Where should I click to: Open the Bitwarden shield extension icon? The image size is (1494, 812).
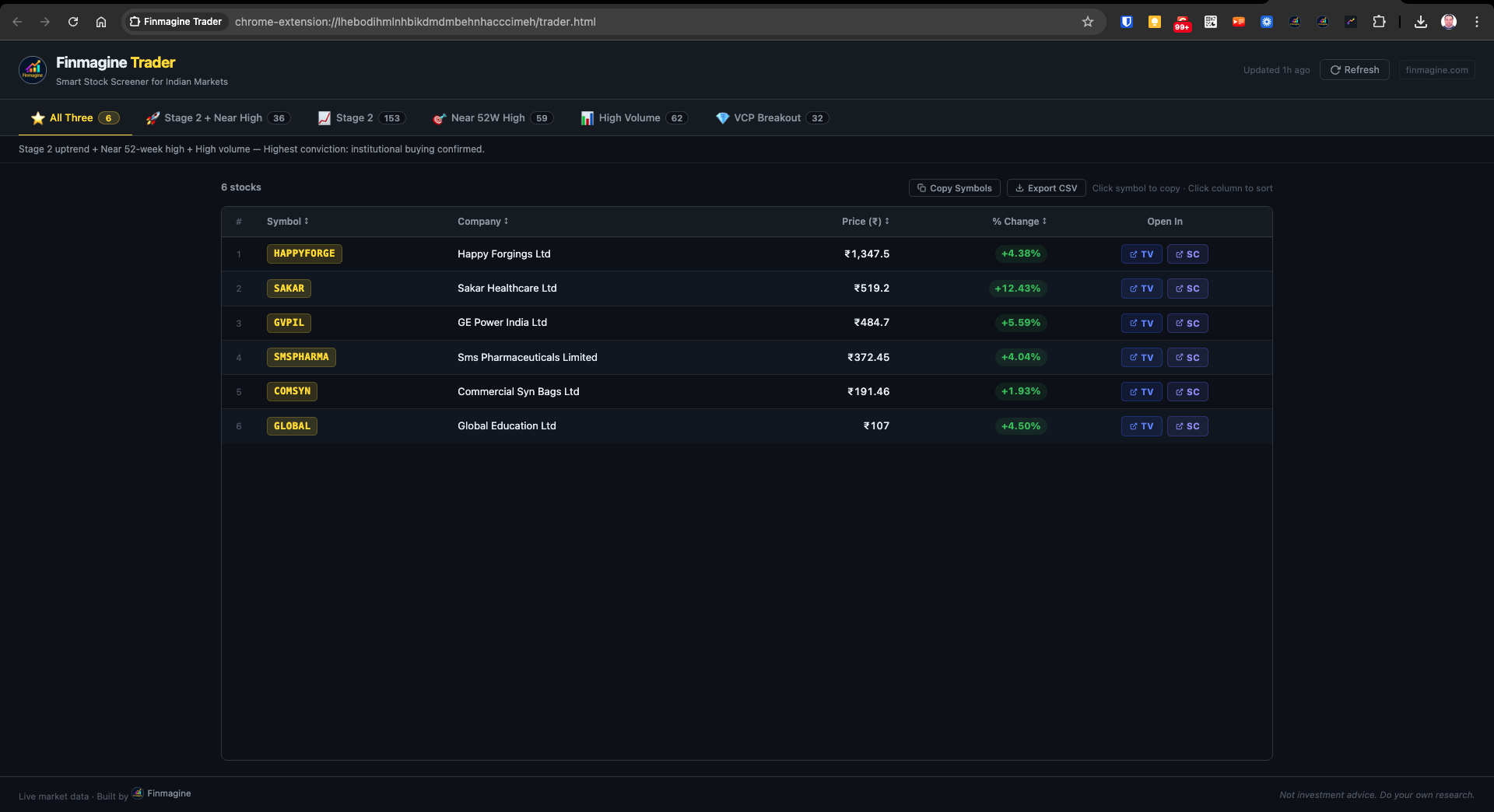click(1126, 22)
